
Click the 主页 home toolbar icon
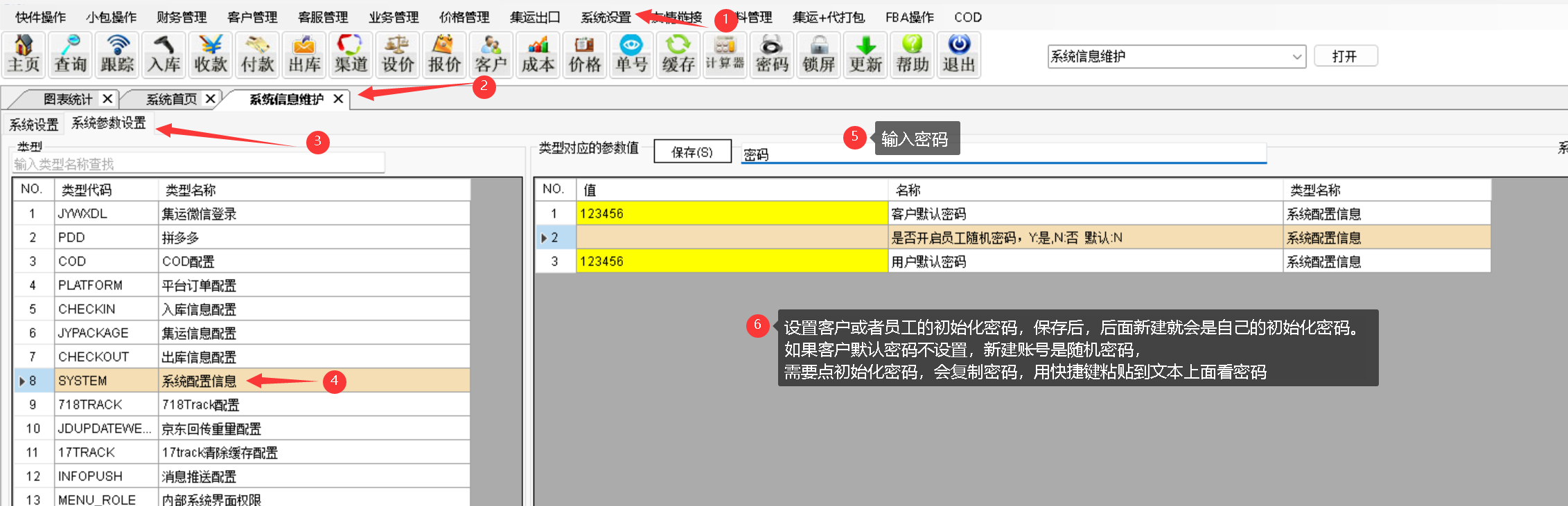24,54
